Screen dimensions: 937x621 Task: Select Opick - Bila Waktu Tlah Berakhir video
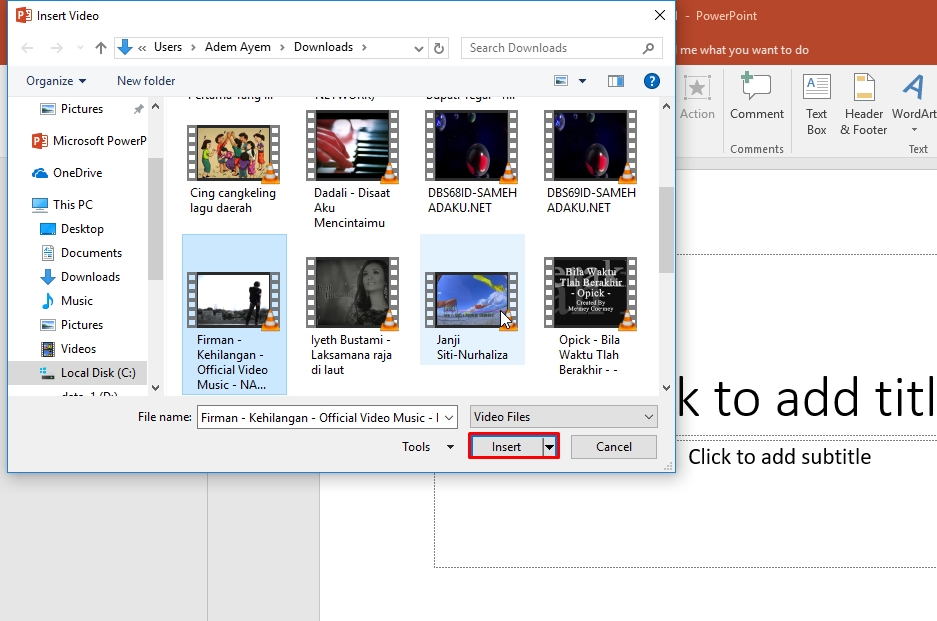[591, 316]
